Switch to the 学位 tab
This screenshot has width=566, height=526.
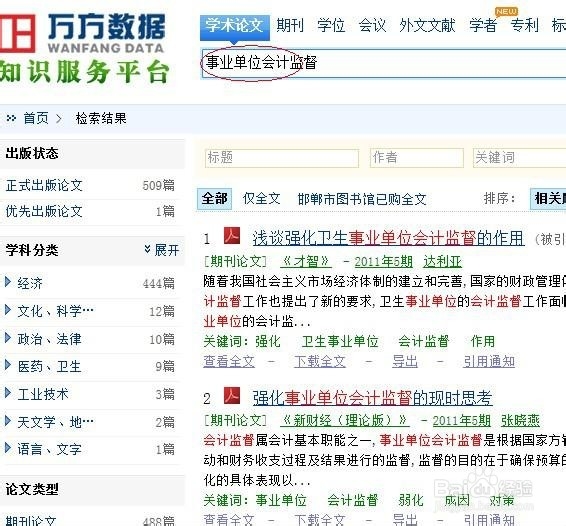tap(331, 25)
